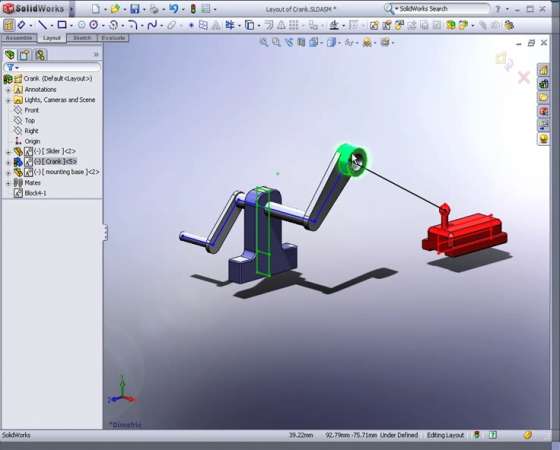Viewport: 560px width, 450px height.
Task: Select the Point sketch tool
Action: (191, 25)
